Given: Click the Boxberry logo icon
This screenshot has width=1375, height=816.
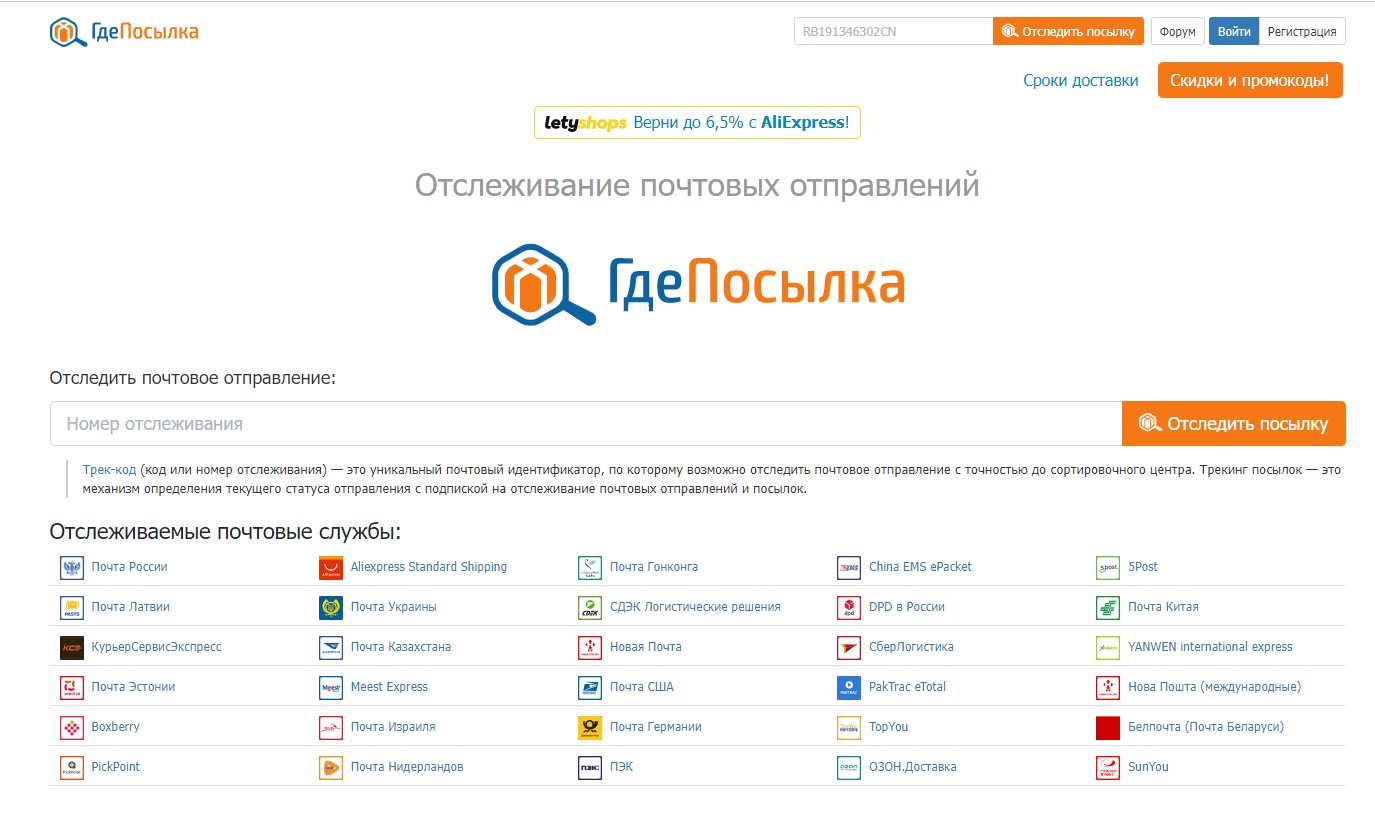Looking at the screenshot, I should [x=72, y=728].
